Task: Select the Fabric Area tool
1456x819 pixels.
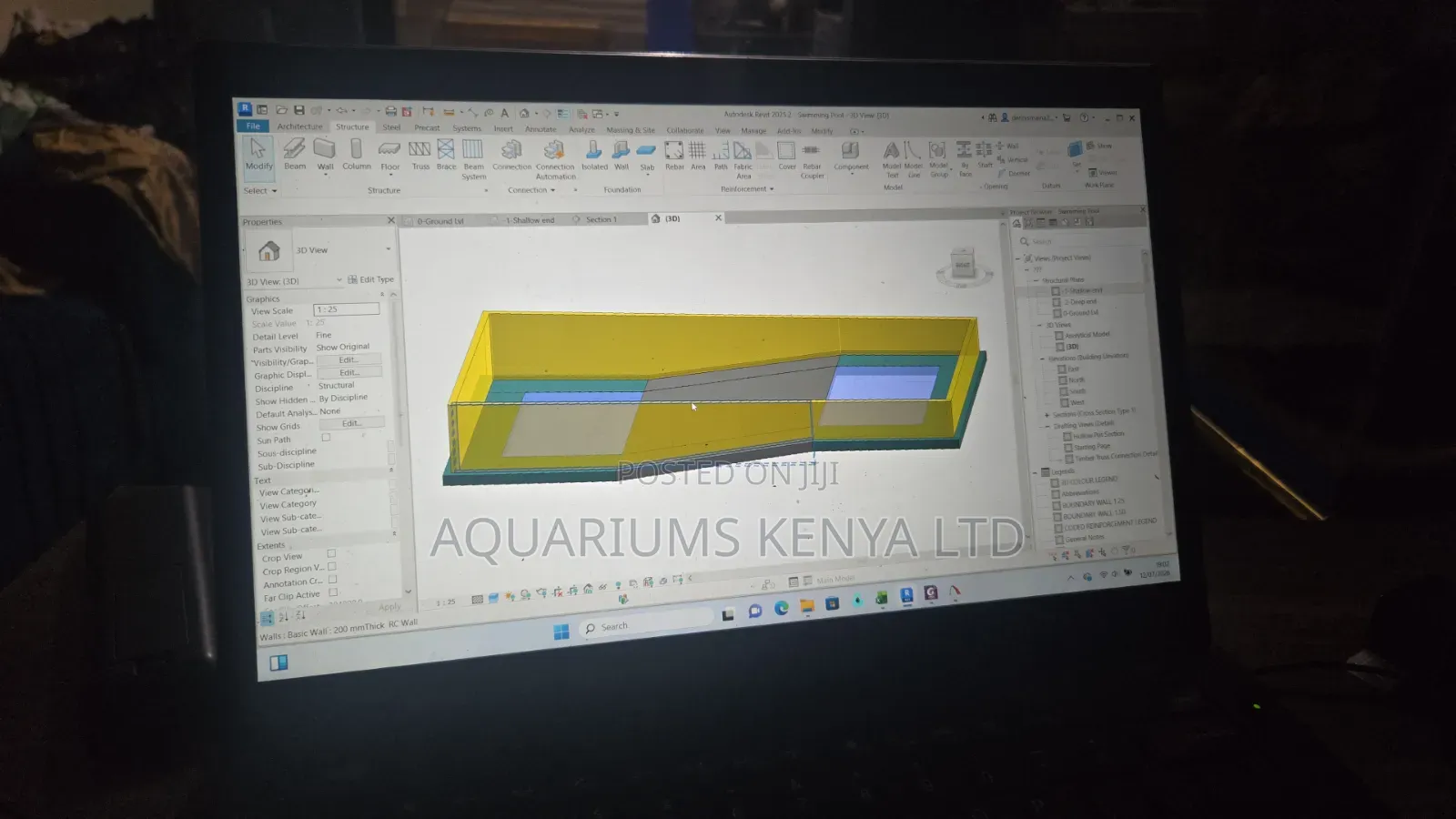Action: pyautogui.click(x=743, y=159)
